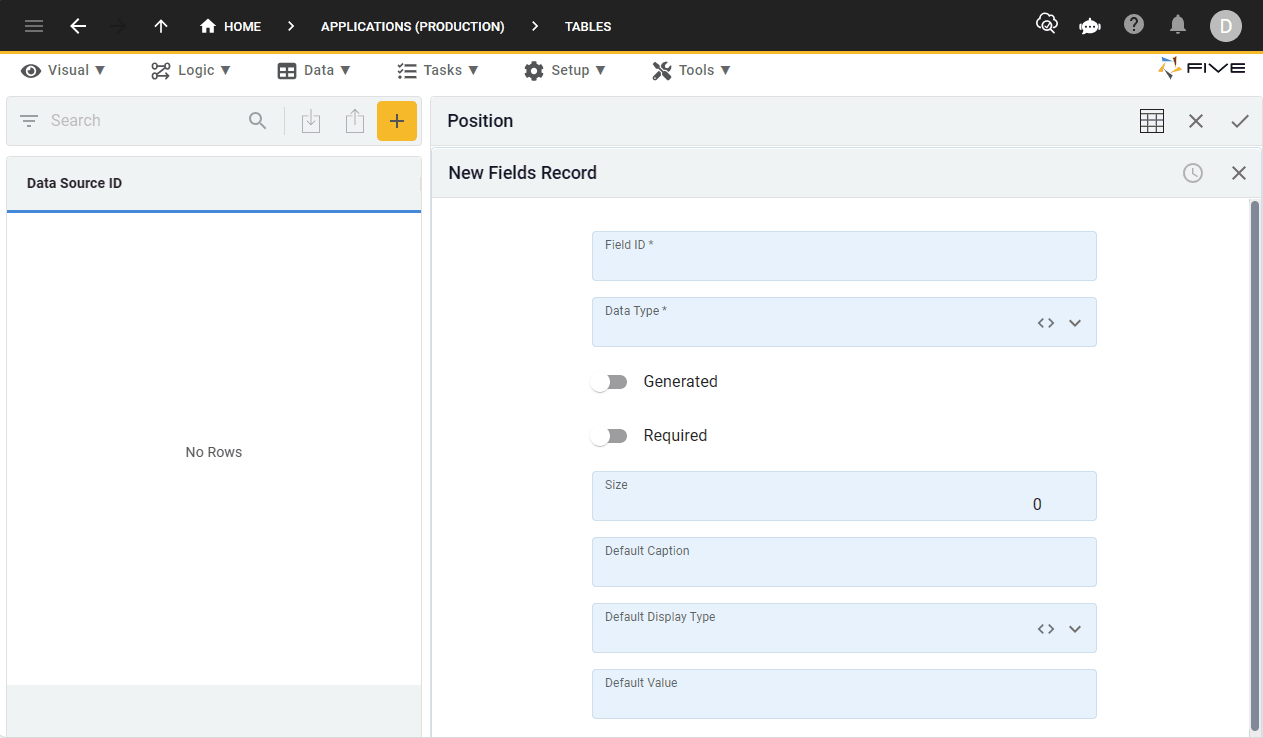View record history via the clock icon

(x=1192, y=172)
